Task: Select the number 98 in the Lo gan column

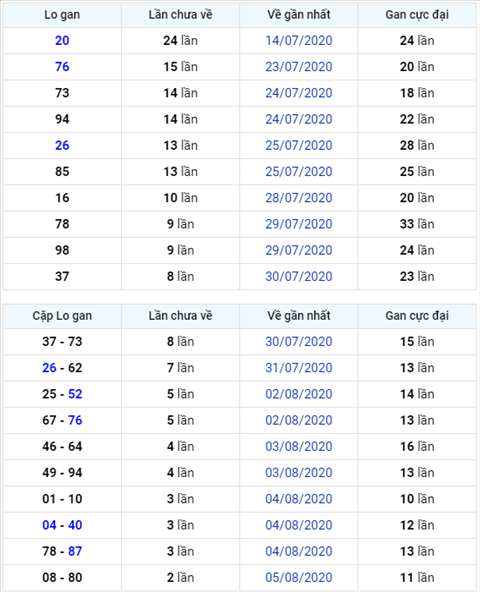Action: pyautogui.click(x=62, y=250)
